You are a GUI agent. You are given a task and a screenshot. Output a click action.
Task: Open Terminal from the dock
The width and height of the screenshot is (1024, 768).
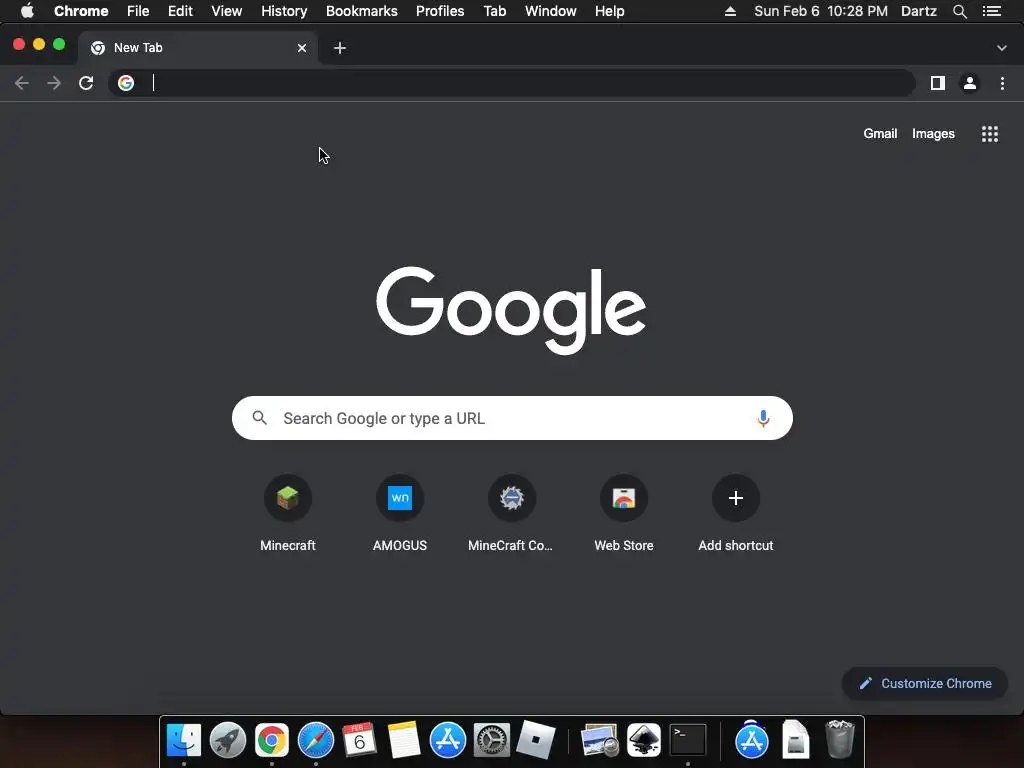click(x=688, y=740)
